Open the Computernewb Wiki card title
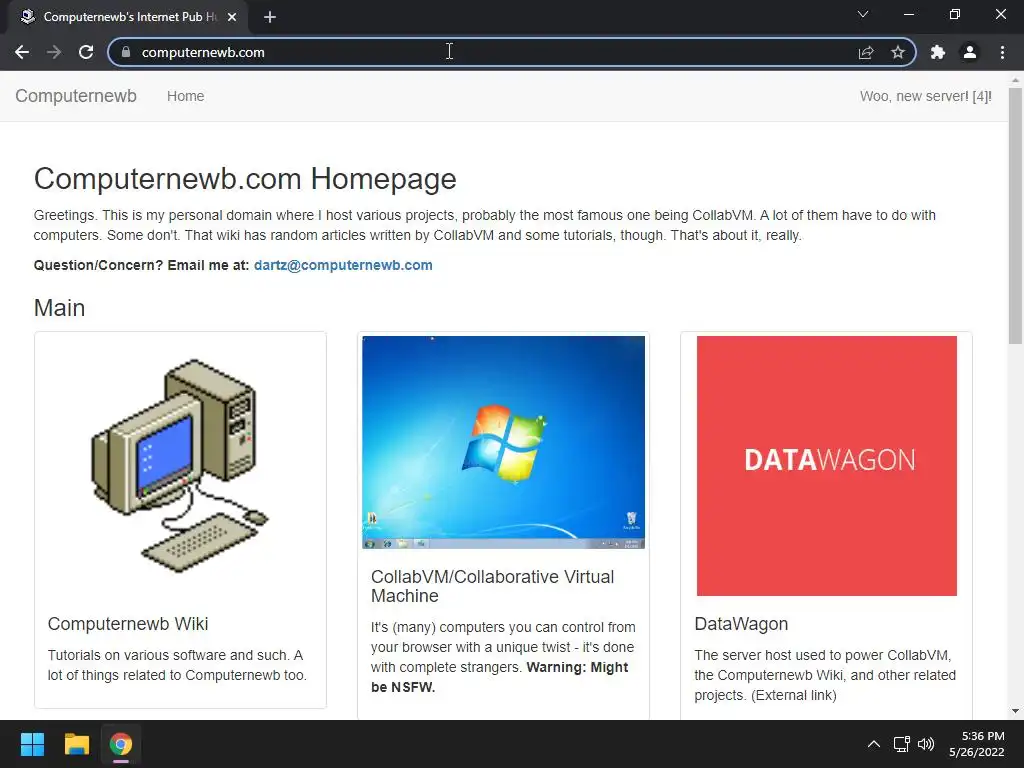The height and width of the screenshot is (768, 1024). [128, 624]
